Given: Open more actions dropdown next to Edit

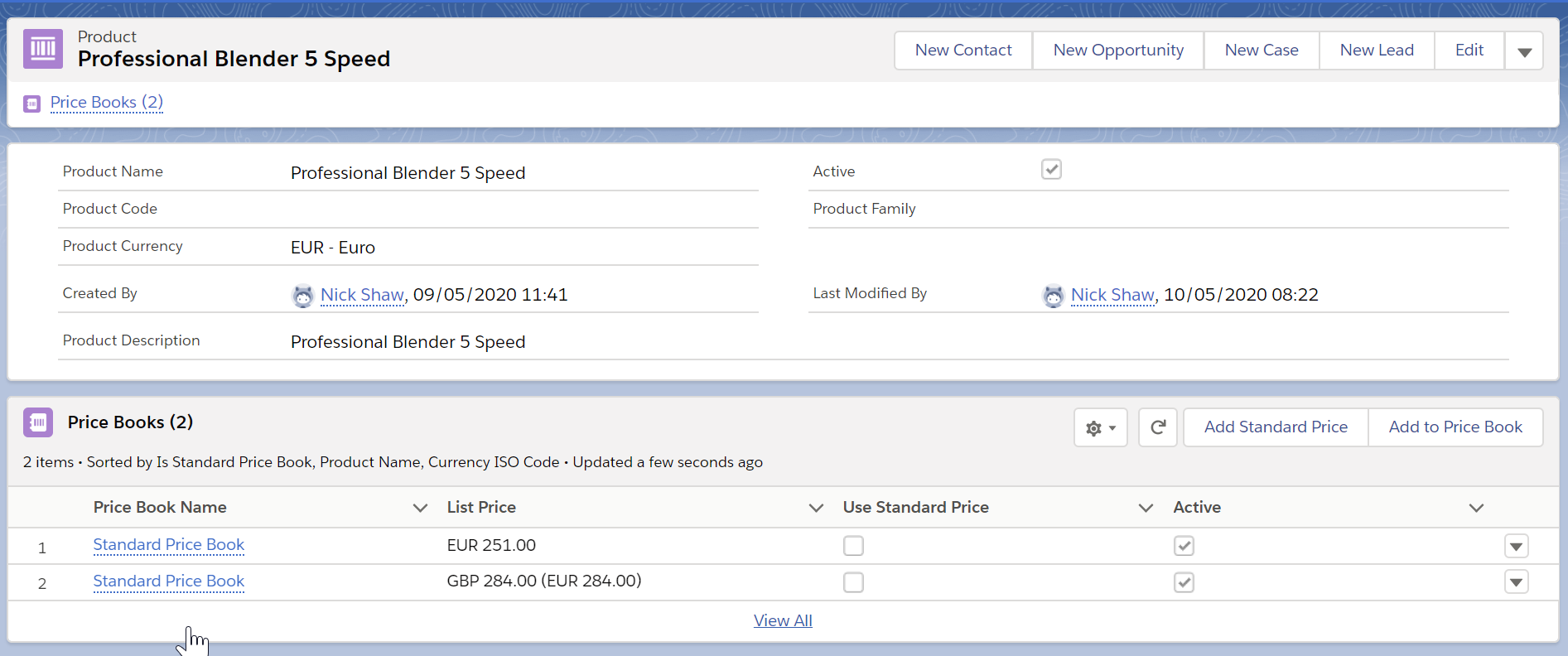Looking at the screenshot, I should (1523, 51).
